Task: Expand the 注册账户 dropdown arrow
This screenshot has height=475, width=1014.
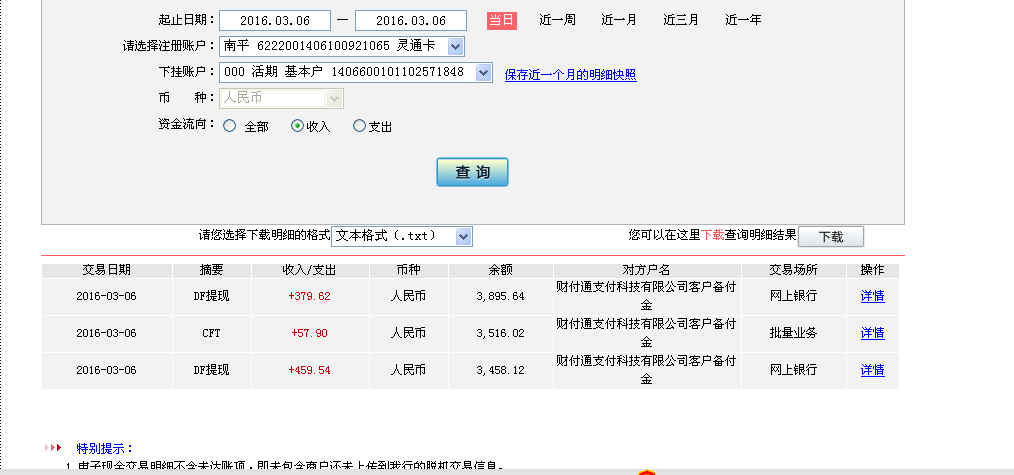Action: [455, 46]
